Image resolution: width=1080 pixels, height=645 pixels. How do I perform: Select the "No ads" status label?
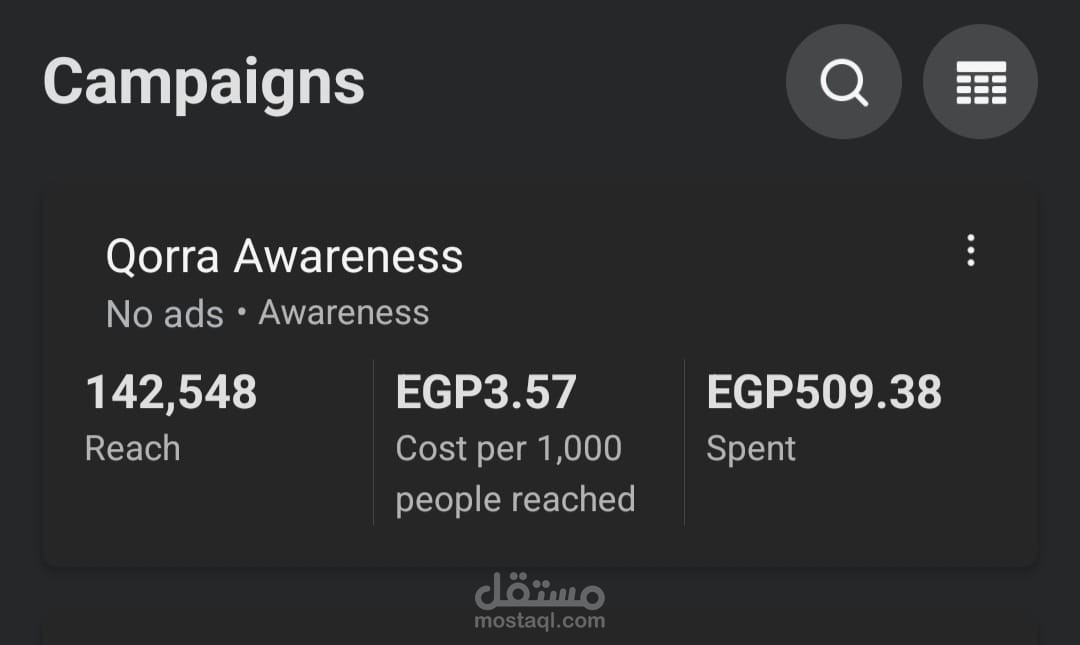coord(164,314)
